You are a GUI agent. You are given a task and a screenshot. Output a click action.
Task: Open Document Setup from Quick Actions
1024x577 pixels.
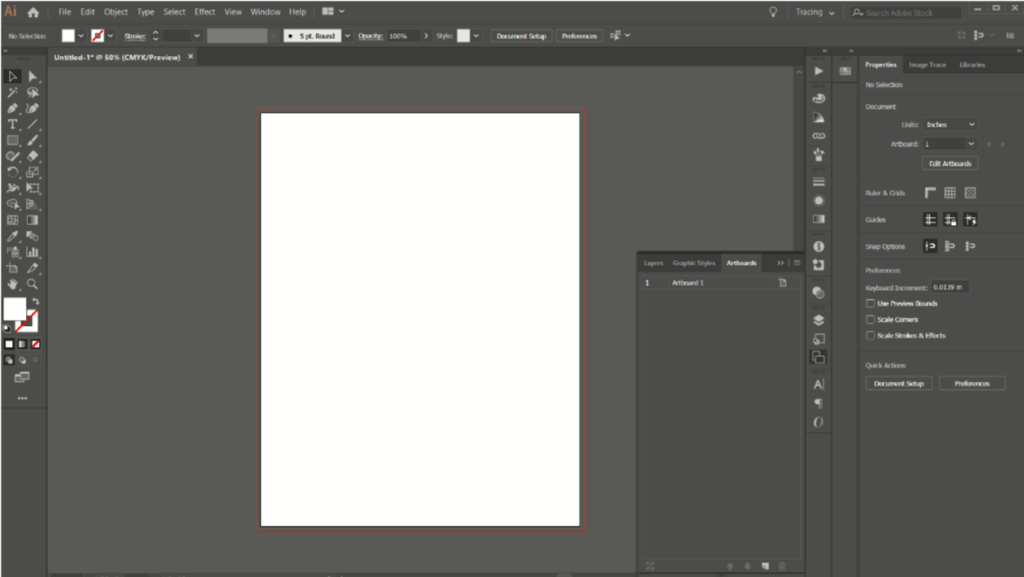(x=897, y=382)
